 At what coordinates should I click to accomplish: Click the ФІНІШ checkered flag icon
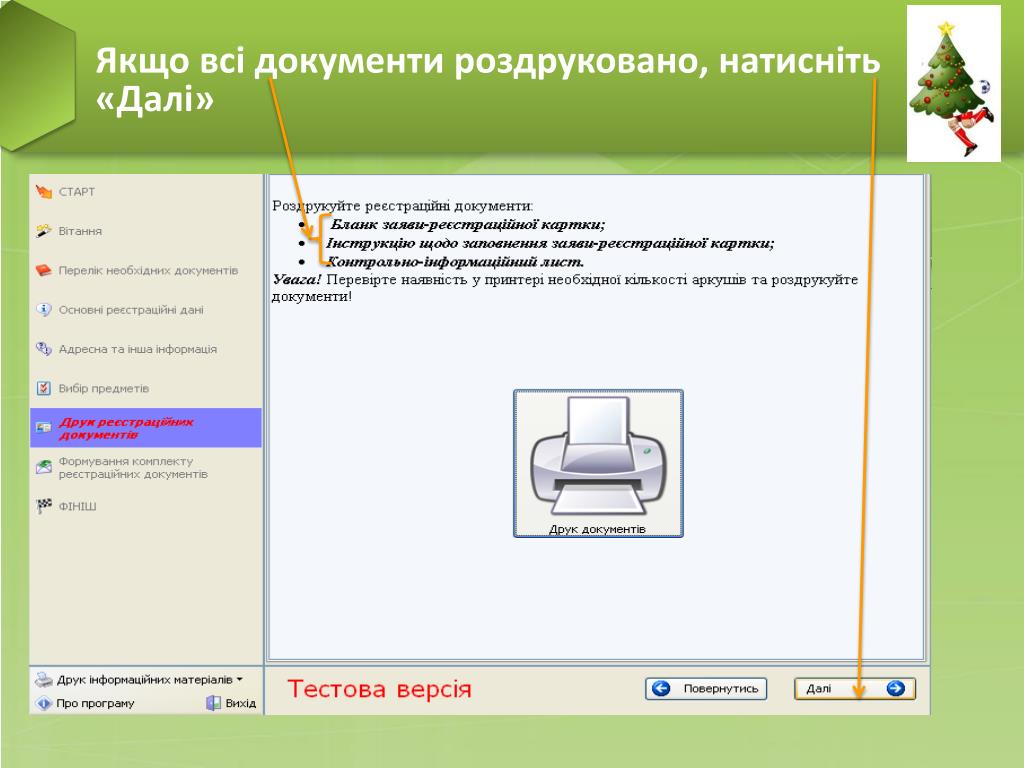(44, 506)
